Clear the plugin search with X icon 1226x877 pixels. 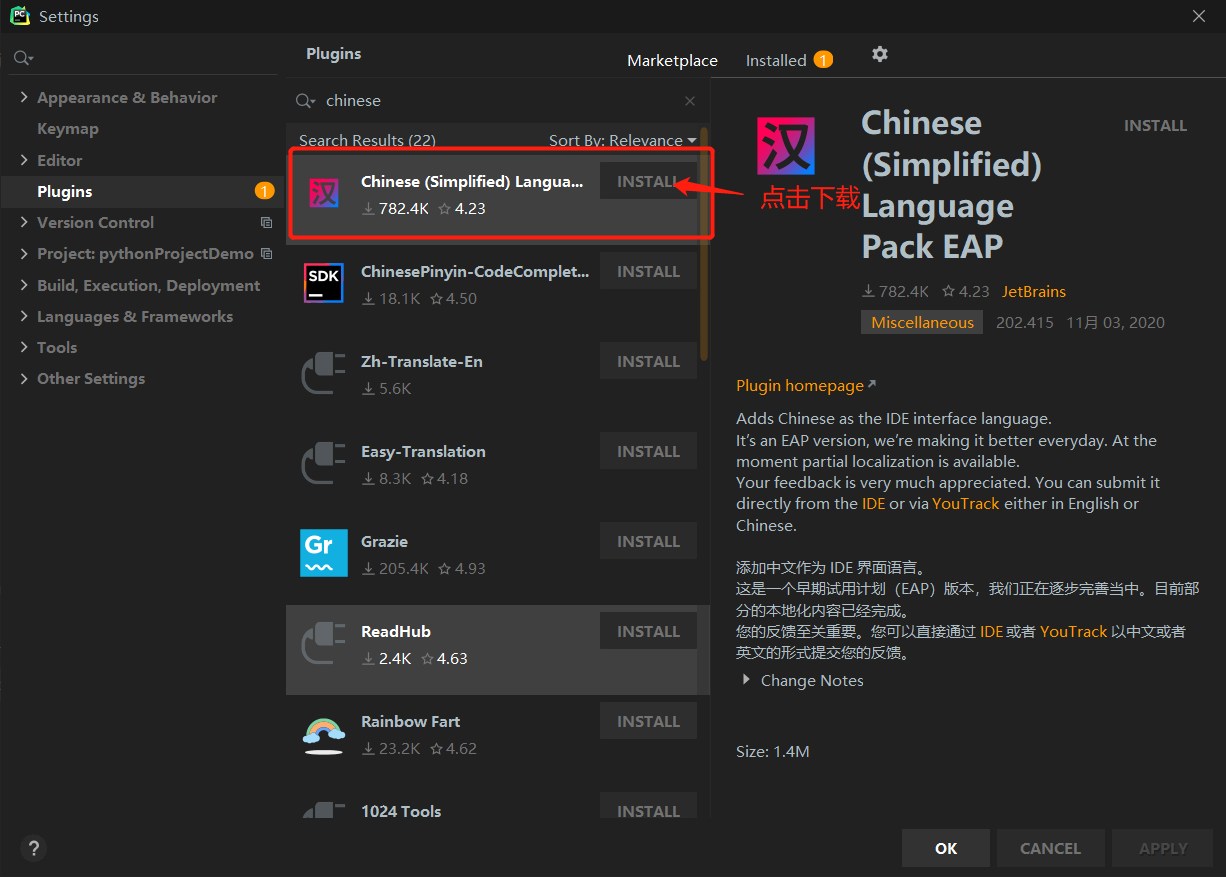coord(690,101)
